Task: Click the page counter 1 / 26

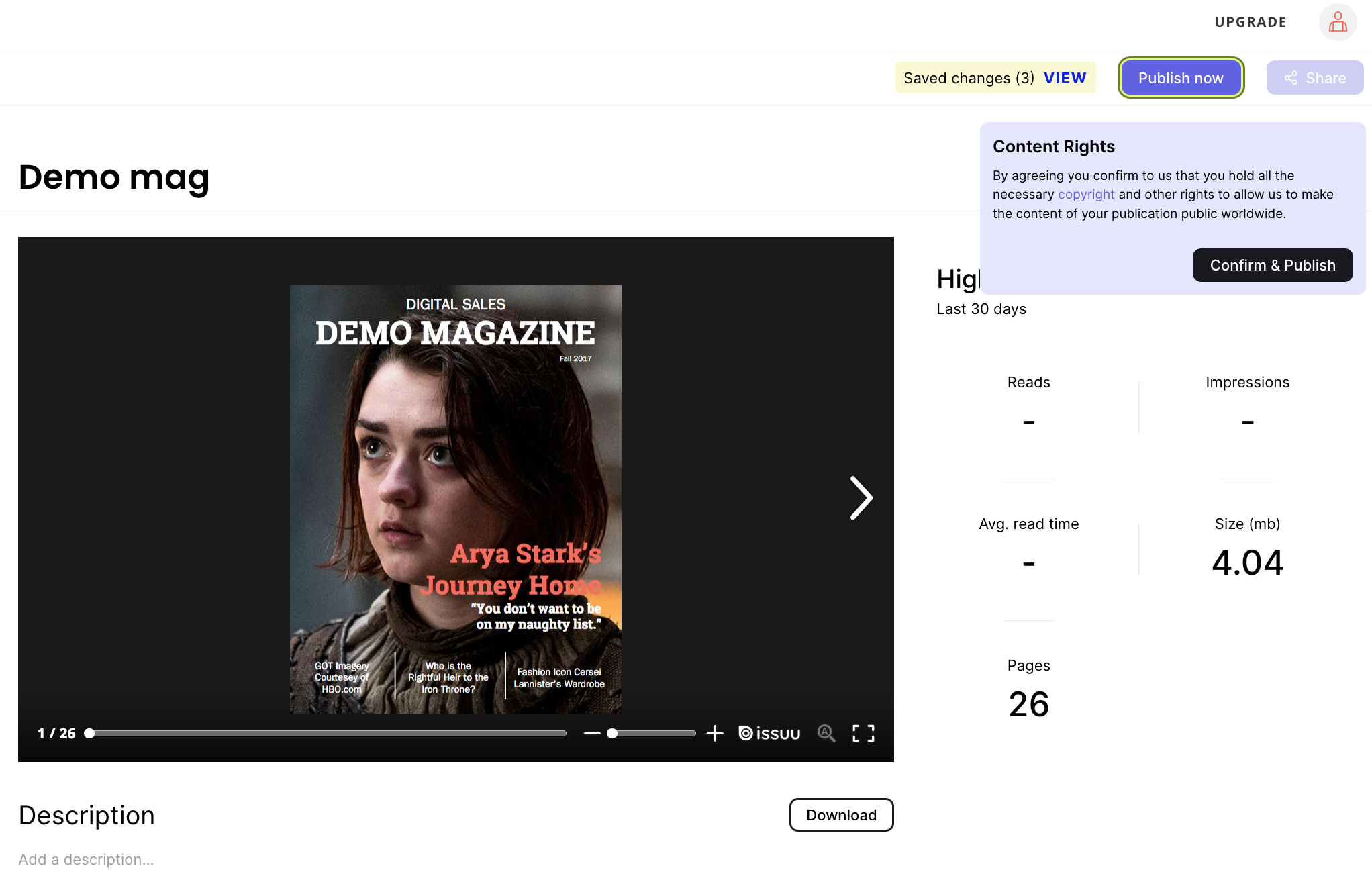Action: [57, 734]
